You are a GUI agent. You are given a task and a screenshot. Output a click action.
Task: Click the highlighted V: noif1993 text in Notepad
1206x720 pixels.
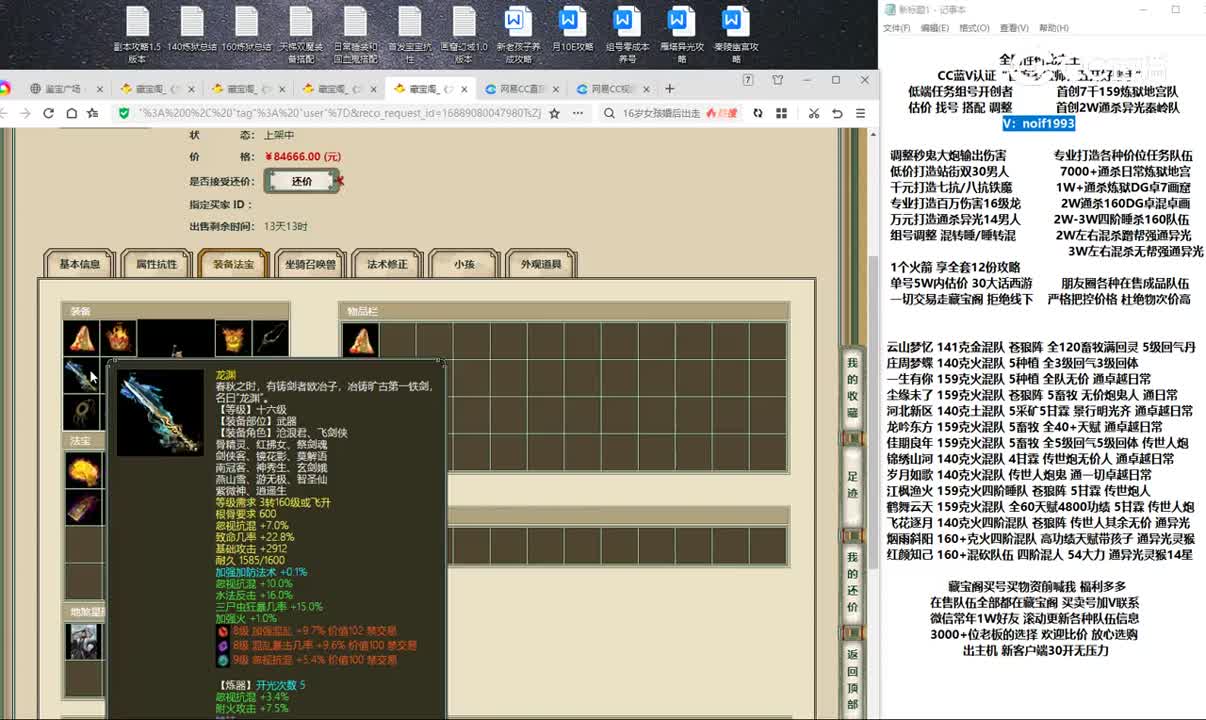(1039, 123)
